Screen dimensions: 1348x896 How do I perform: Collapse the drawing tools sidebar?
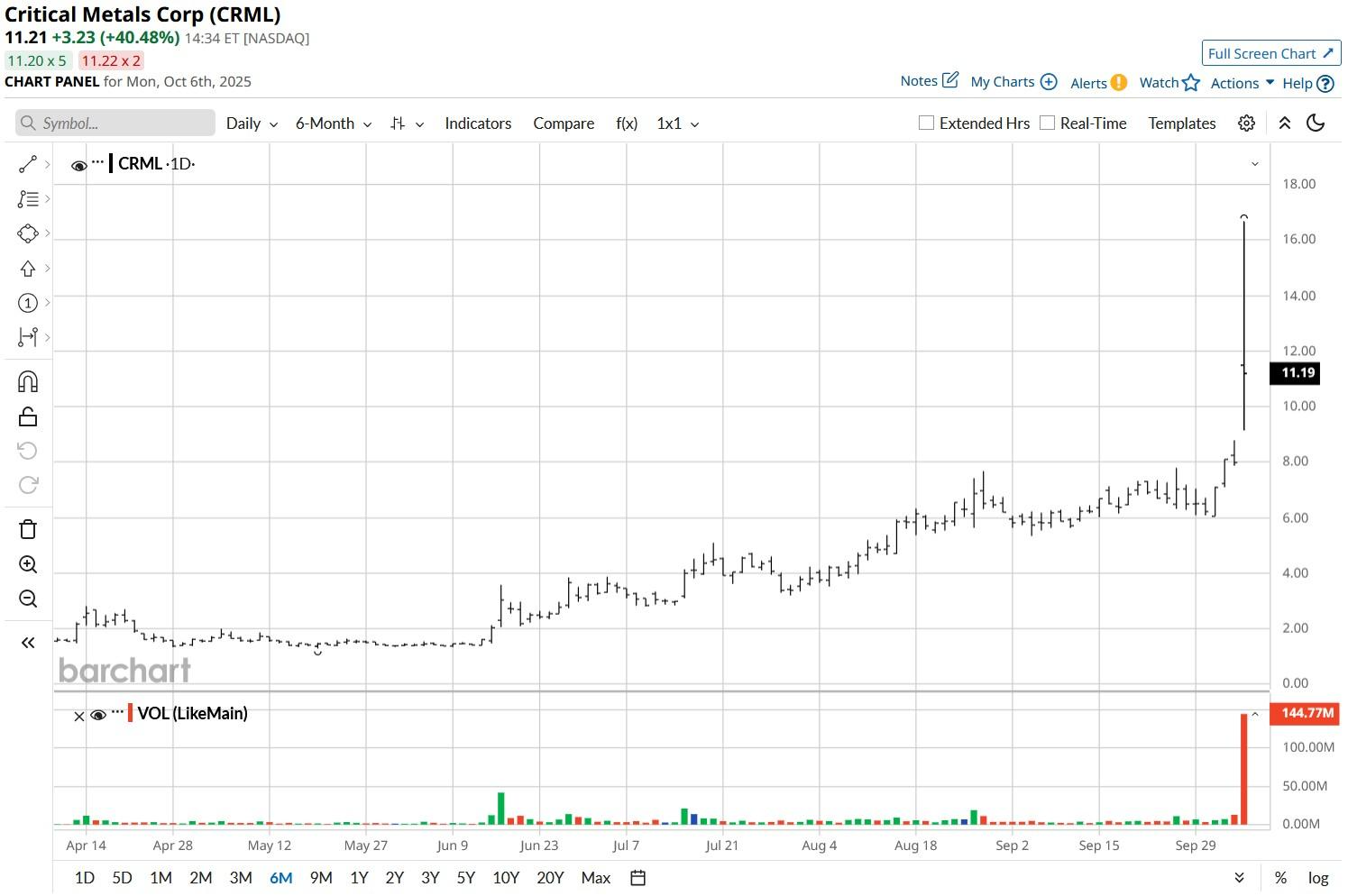[28, 643]
